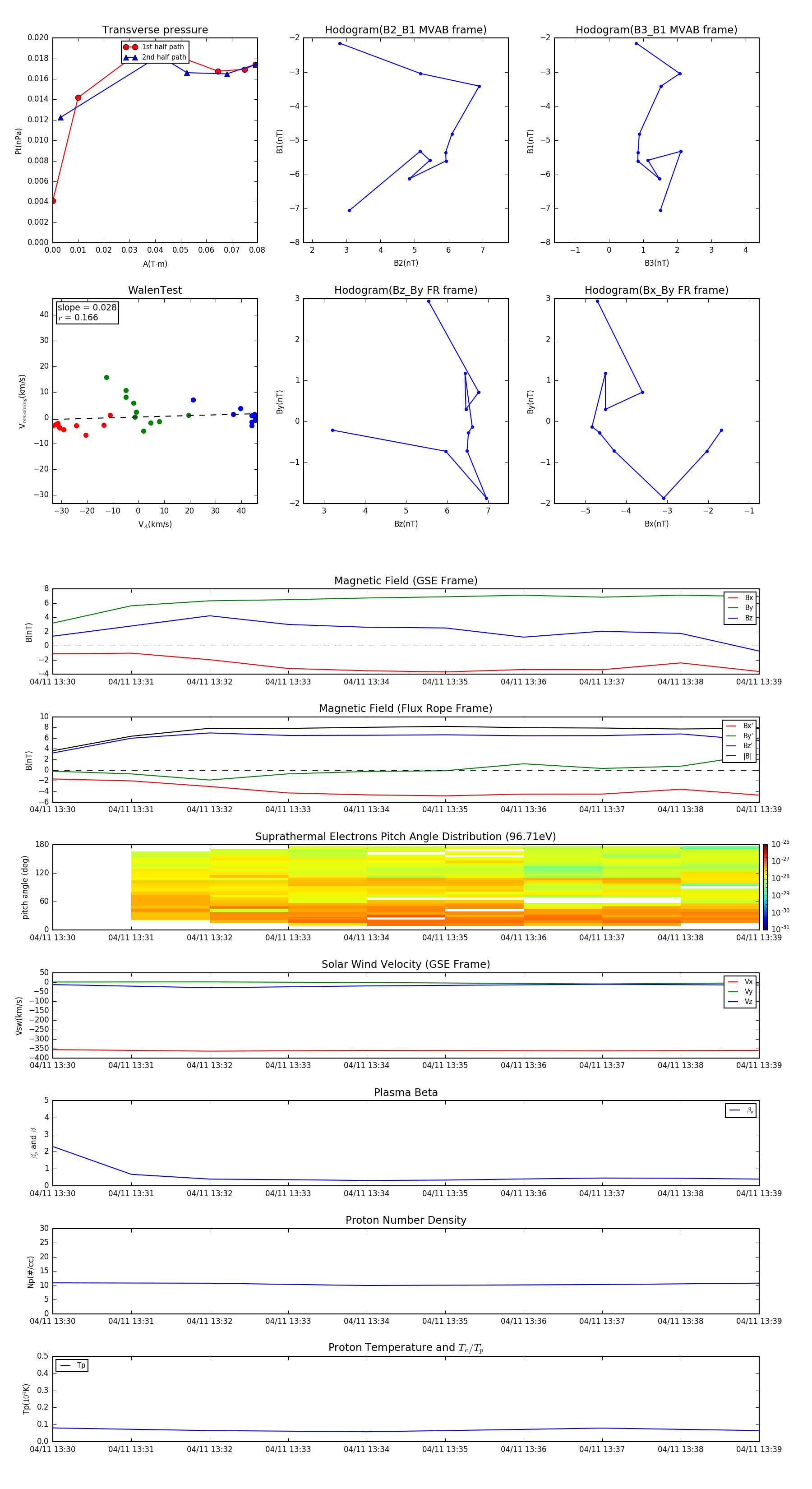Click the '10^-26' color bar label

780,844
